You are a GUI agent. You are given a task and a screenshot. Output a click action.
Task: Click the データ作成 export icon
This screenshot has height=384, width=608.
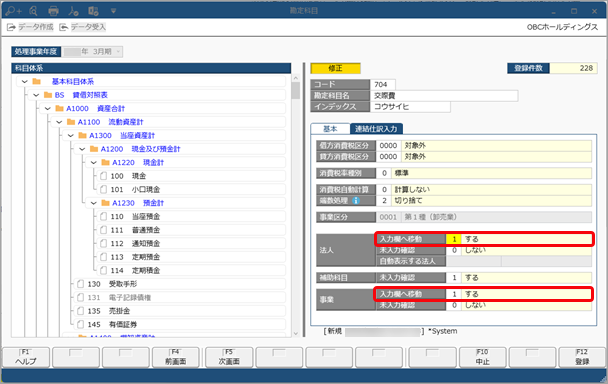11,27
